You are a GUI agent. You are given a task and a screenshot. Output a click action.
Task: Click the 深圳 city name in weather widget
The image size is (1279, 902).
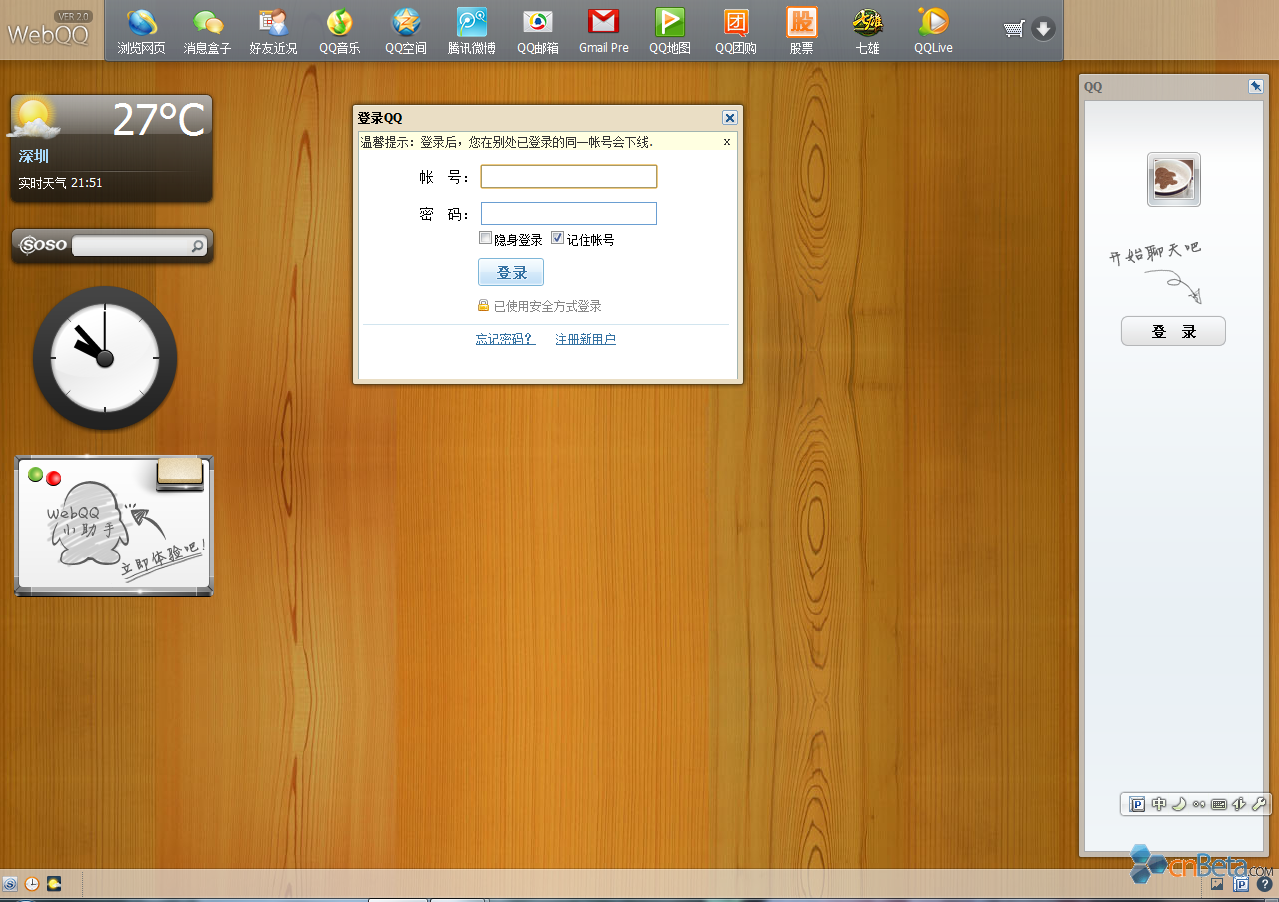(33, 156)
